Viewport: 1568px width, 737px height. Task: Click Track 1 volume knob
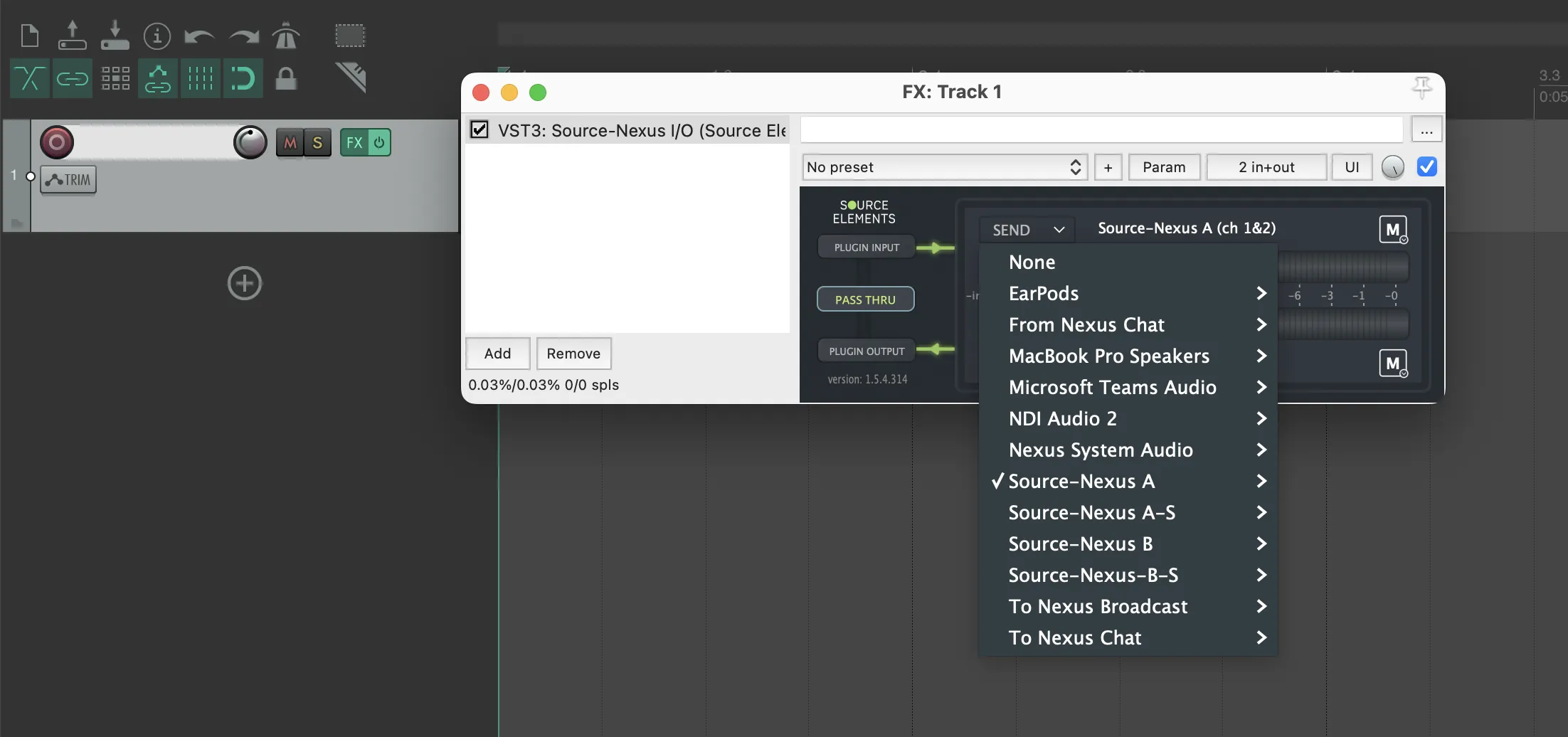(250, 142)
